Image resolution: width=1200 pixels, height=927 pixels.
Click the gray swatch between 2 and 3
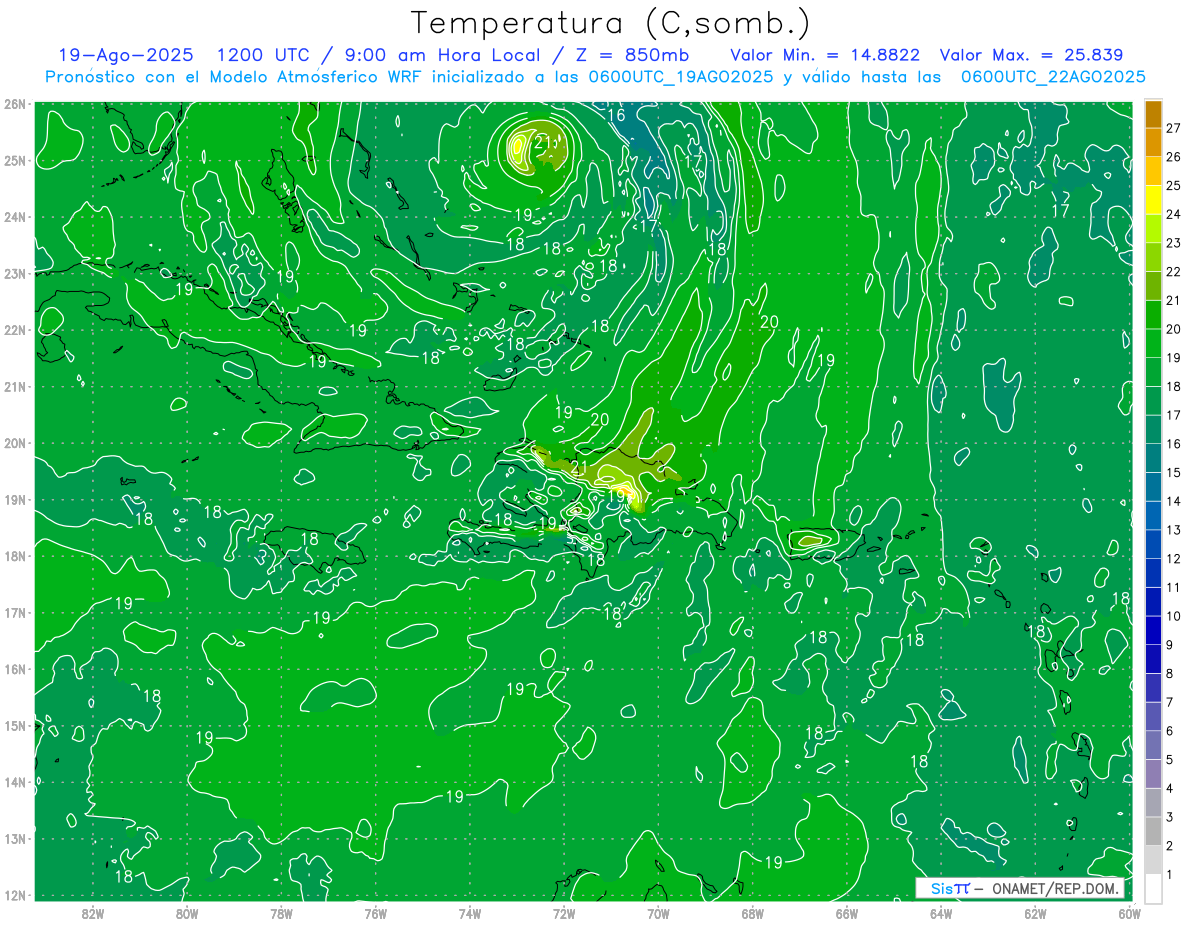1153,831
